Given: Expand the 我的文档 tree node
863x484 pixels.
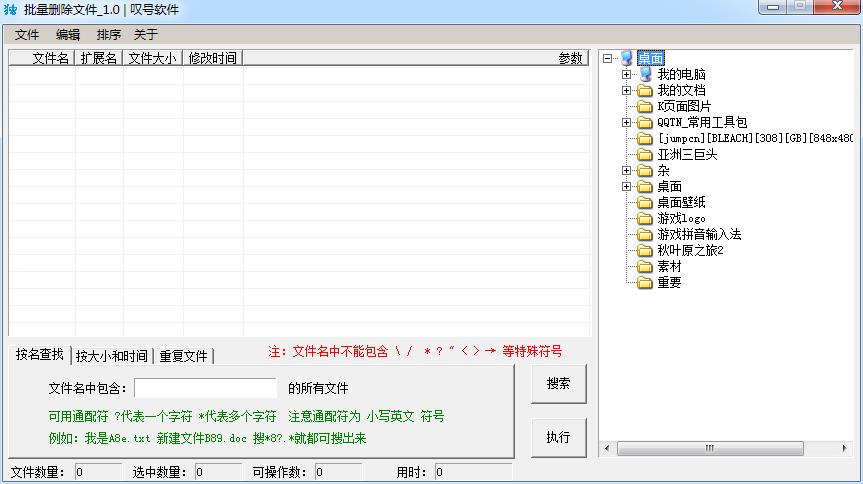Looking at the screenshot, I should [626, 90].
